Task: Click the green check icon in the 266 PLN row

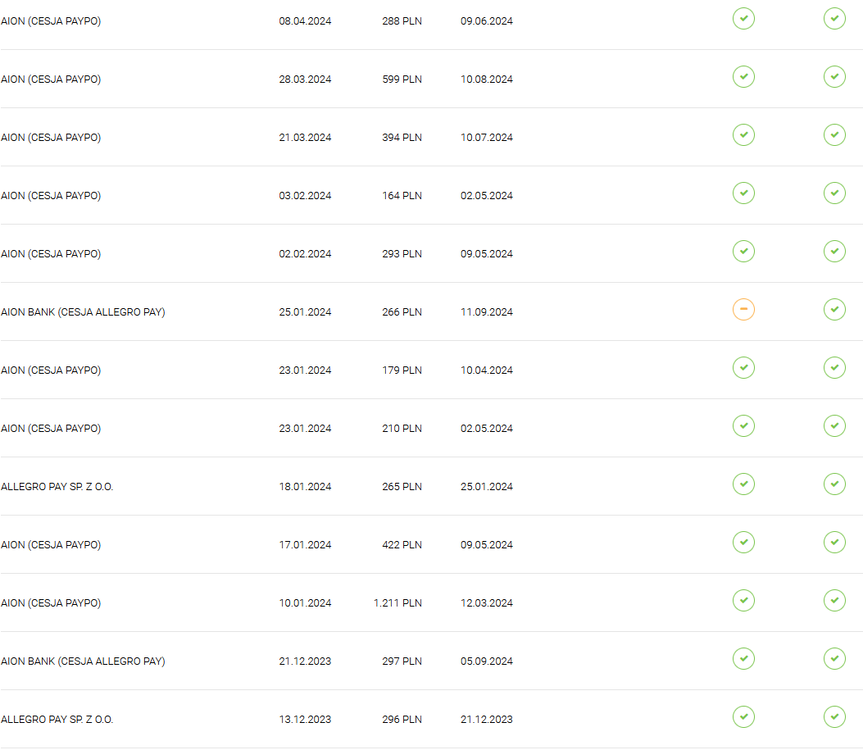Action: (x=834, y=309)
